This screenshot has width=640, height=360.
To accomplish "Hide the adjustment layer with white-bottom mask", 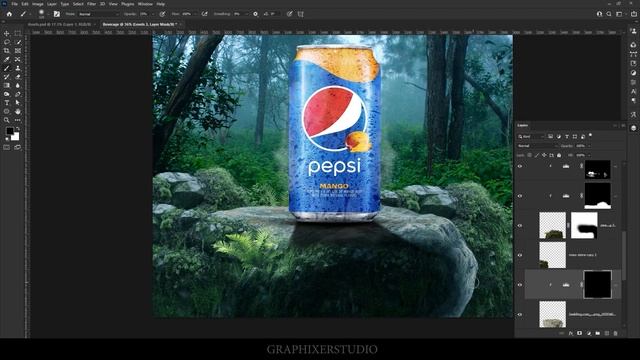I will [x=520, y=196].
